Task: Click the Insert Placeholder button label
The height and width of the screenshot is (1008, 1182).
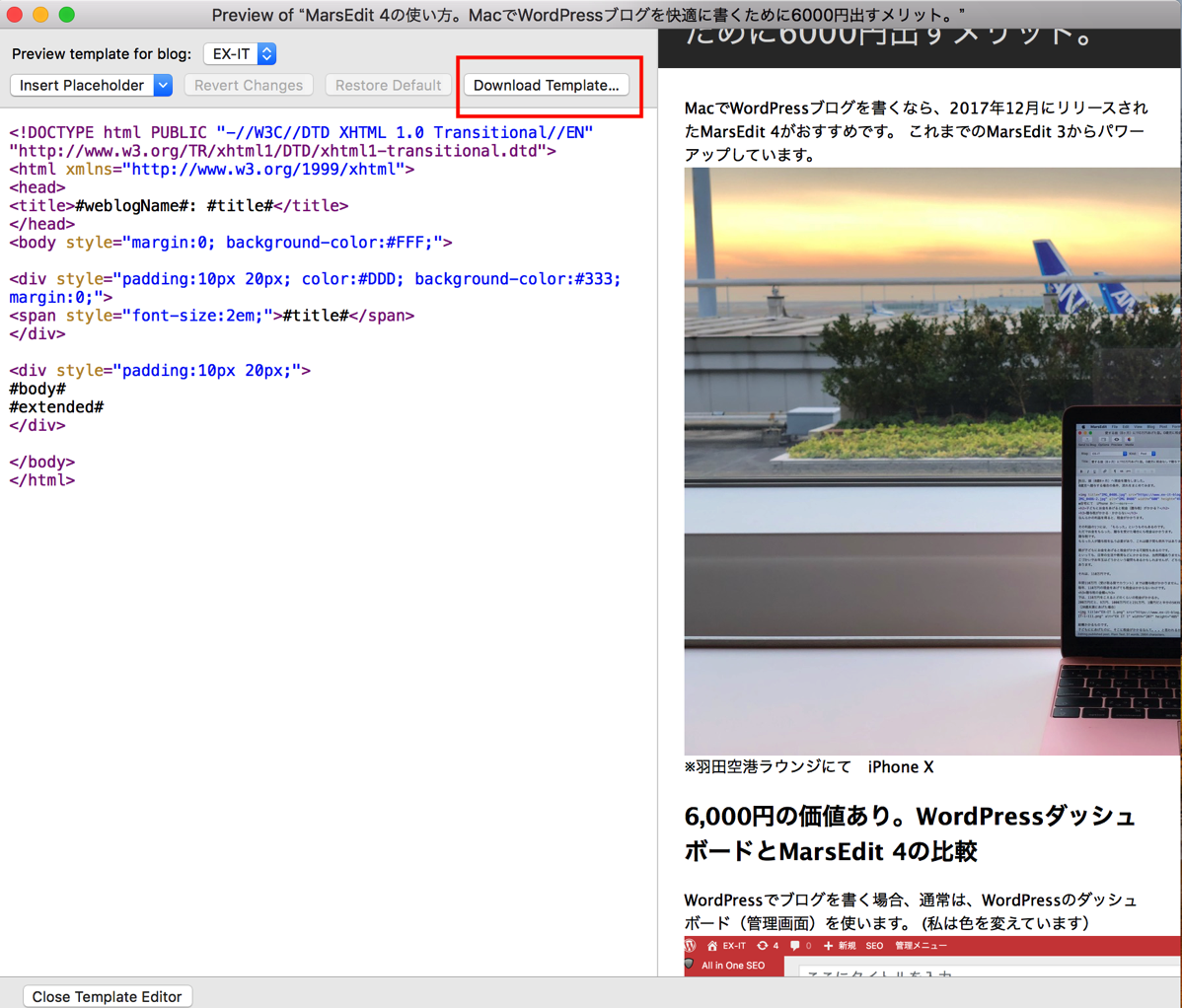Action: 82,85
